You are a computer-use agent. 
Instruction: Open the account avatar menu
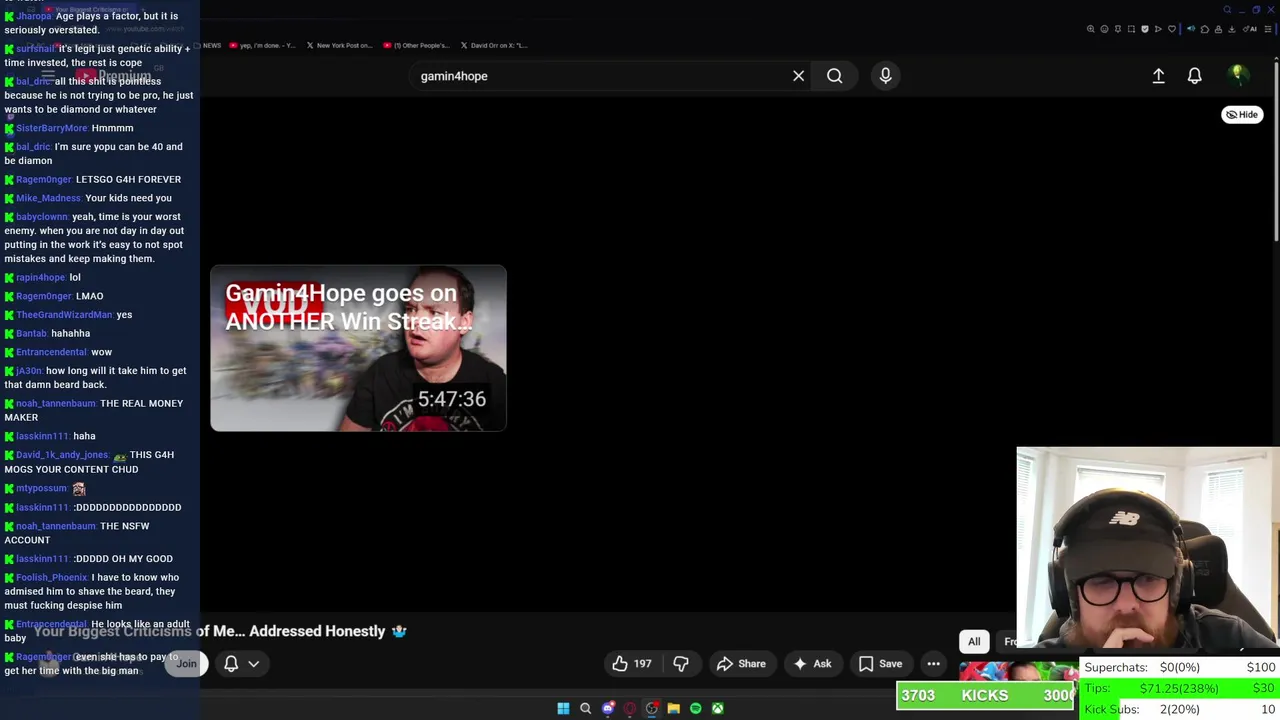pos(1237,75)
